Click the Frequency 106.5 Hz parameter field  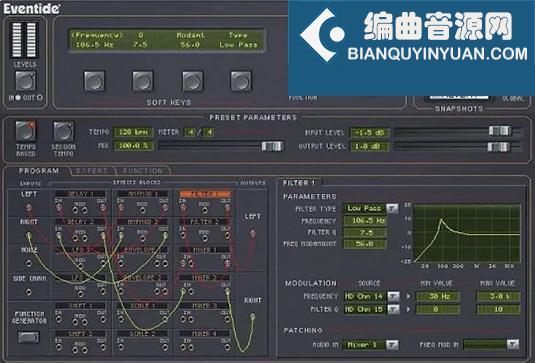pyautogui.click(x=365, y=221)
